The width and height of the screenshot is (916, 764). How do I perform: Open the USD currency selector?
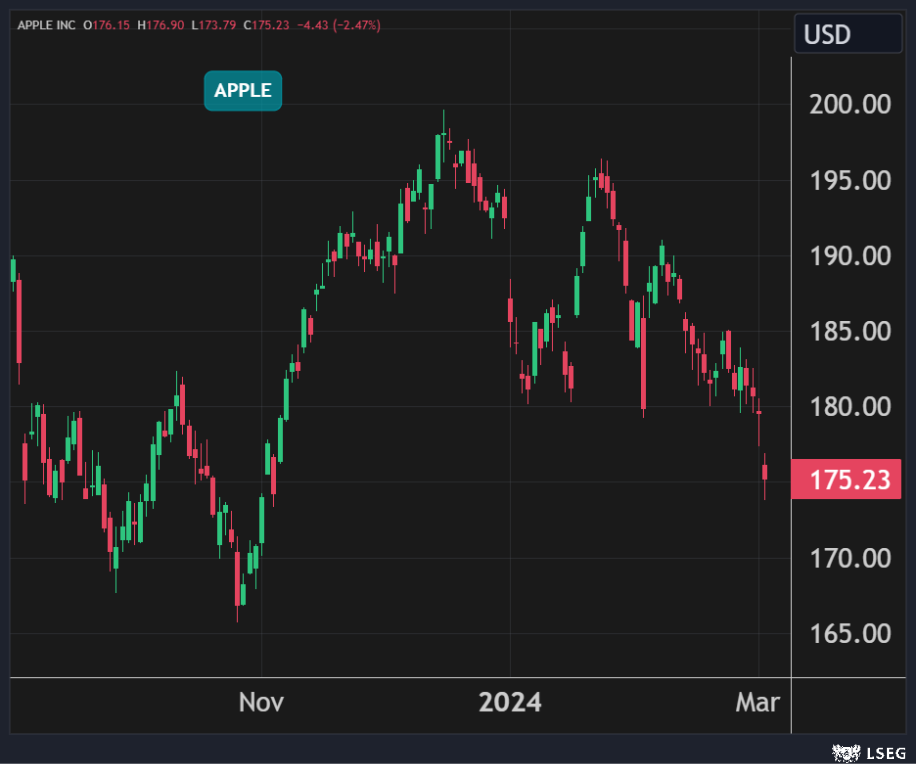point(847,35)
